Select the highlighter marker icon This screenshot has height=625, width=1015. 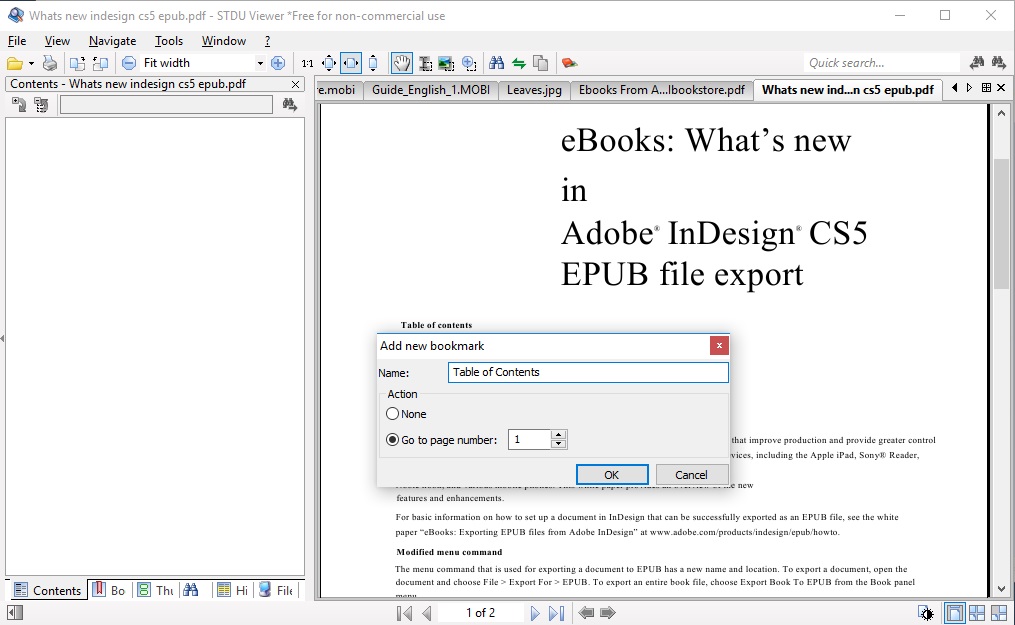[568, 62]
